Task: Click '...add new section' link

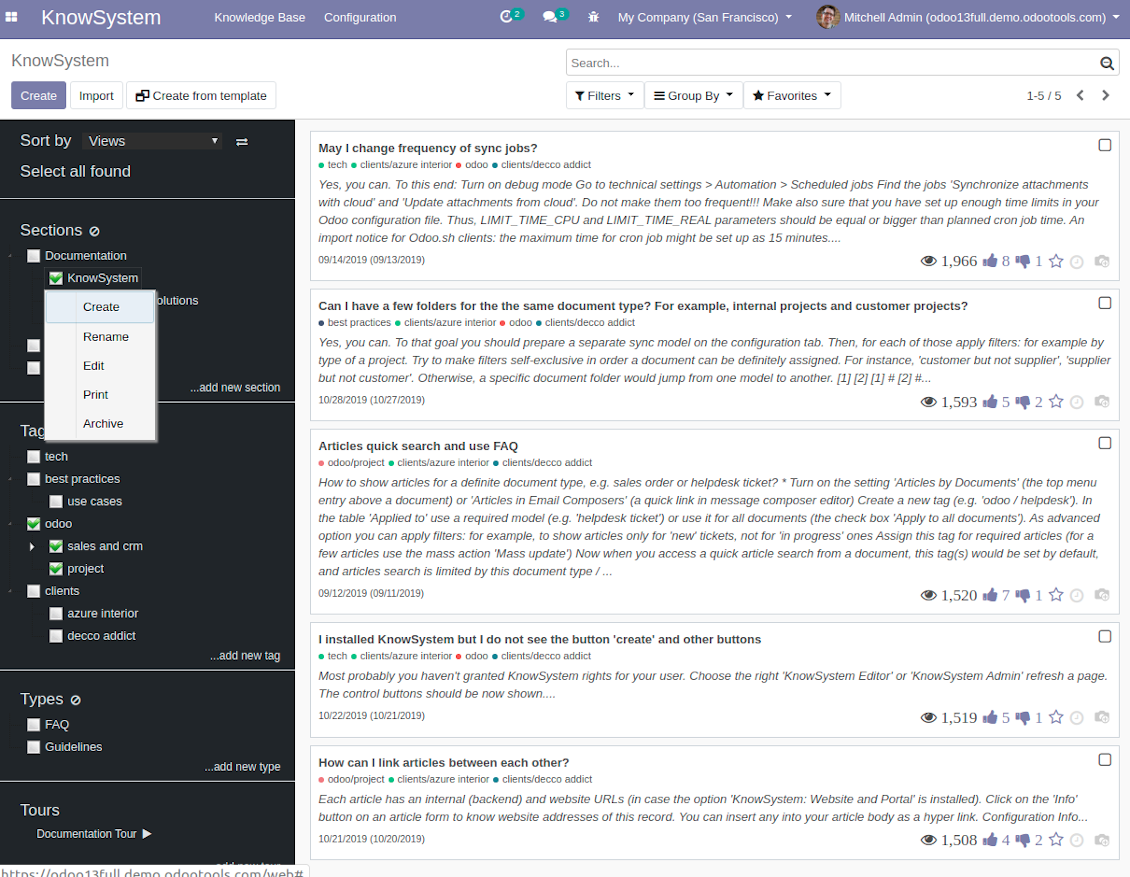Action: (235, 388)
